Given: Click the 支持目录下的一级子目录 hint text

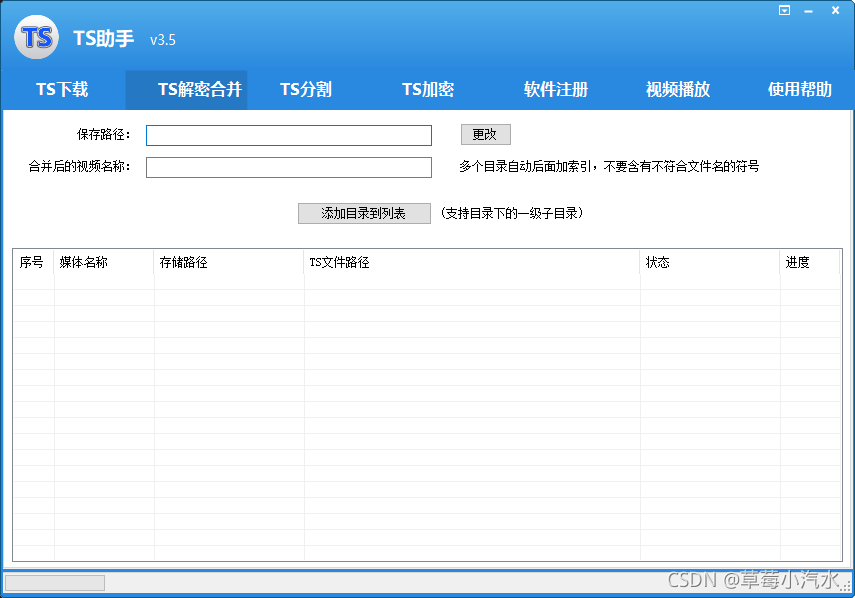Looking at the screenshot, I should coord(511,213).
